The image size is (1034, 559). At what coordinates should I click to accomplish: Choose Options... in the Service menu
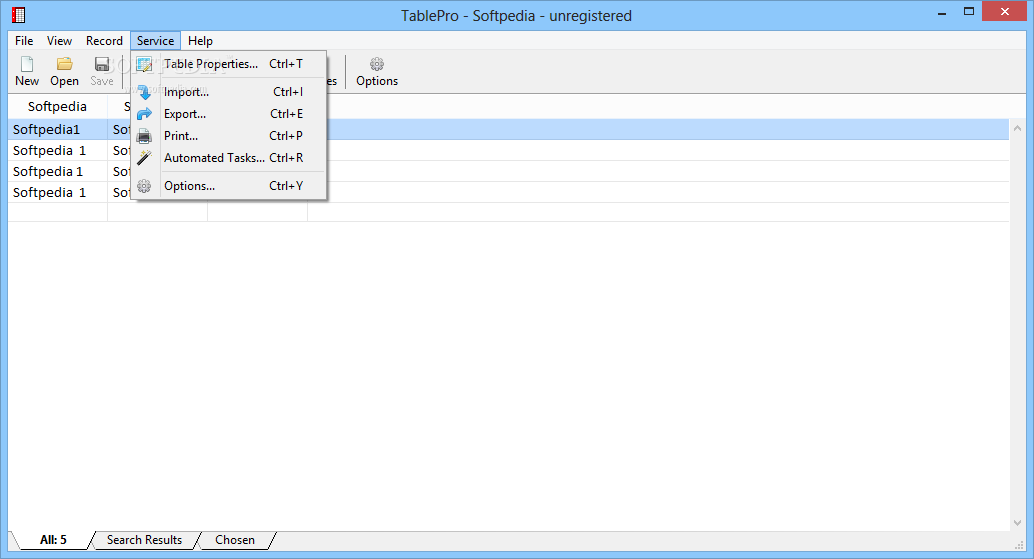pos(229,186)
